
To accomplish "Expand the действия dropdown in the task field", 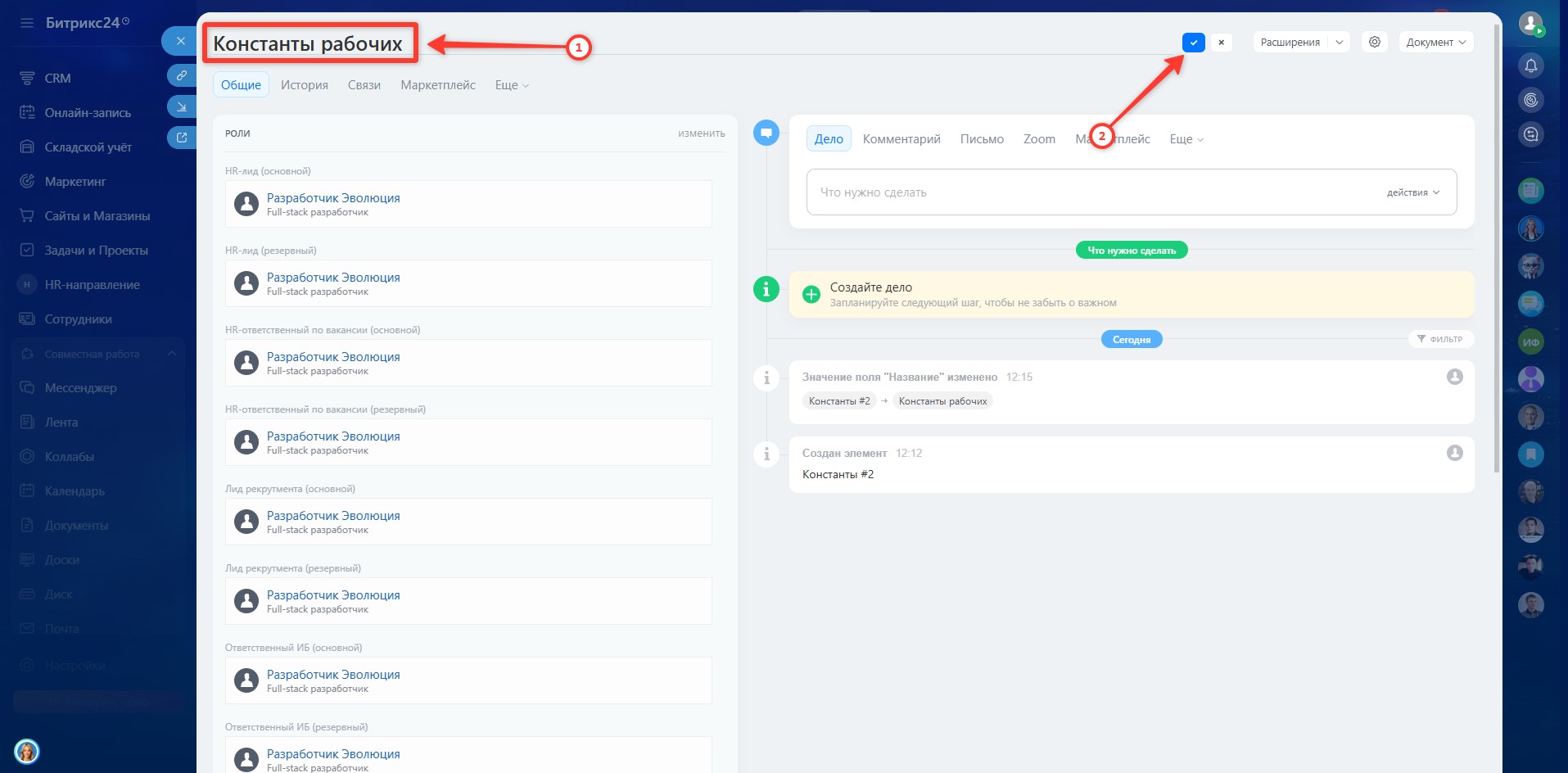I will 1412,192.
